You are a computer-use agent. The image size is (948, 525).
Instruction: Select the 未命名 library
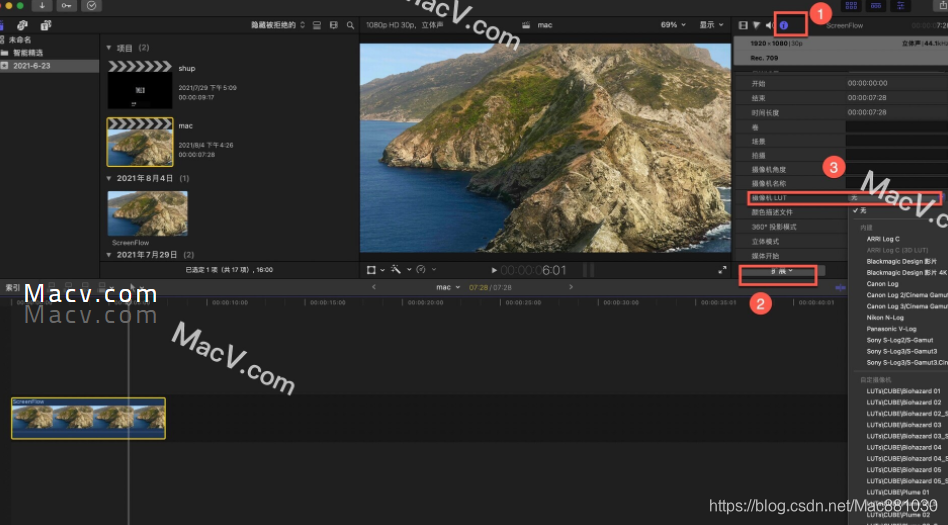[19, 40]
